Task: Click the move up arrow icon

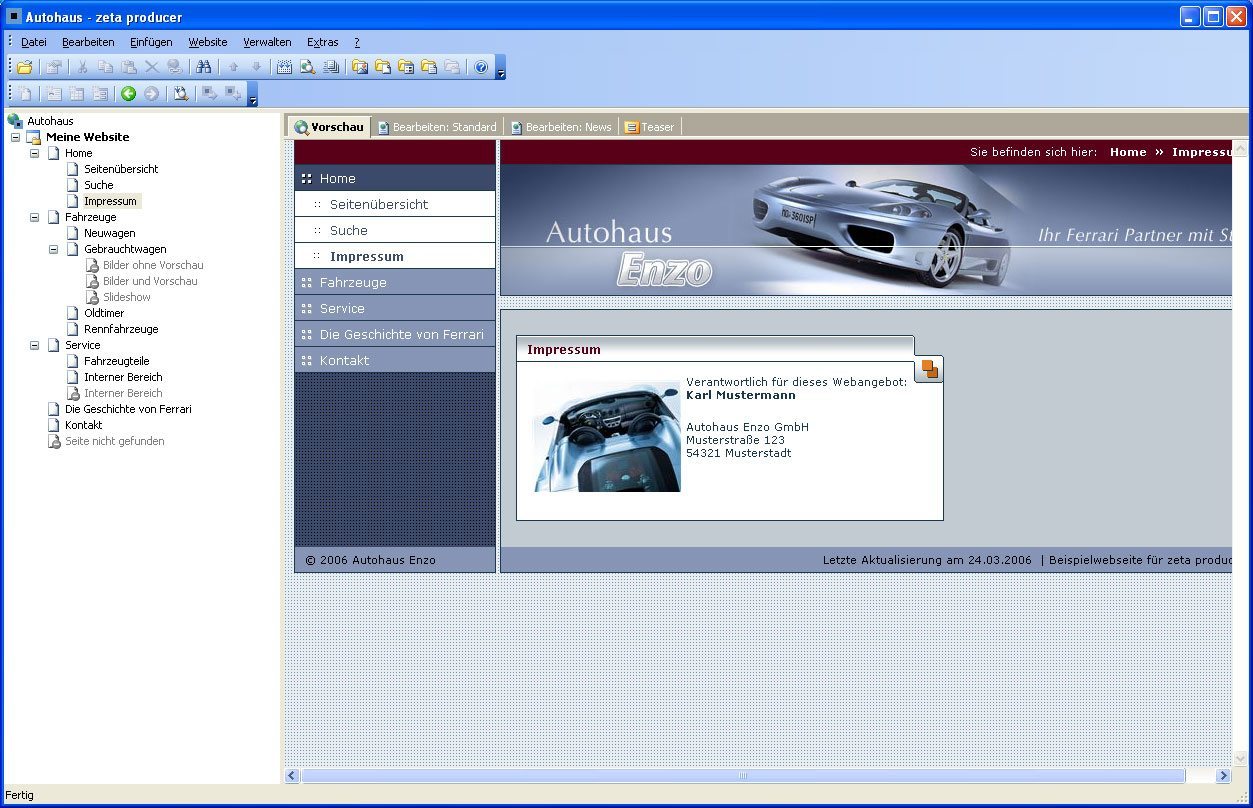Action: pyautogui.click(x=234, y=67)
